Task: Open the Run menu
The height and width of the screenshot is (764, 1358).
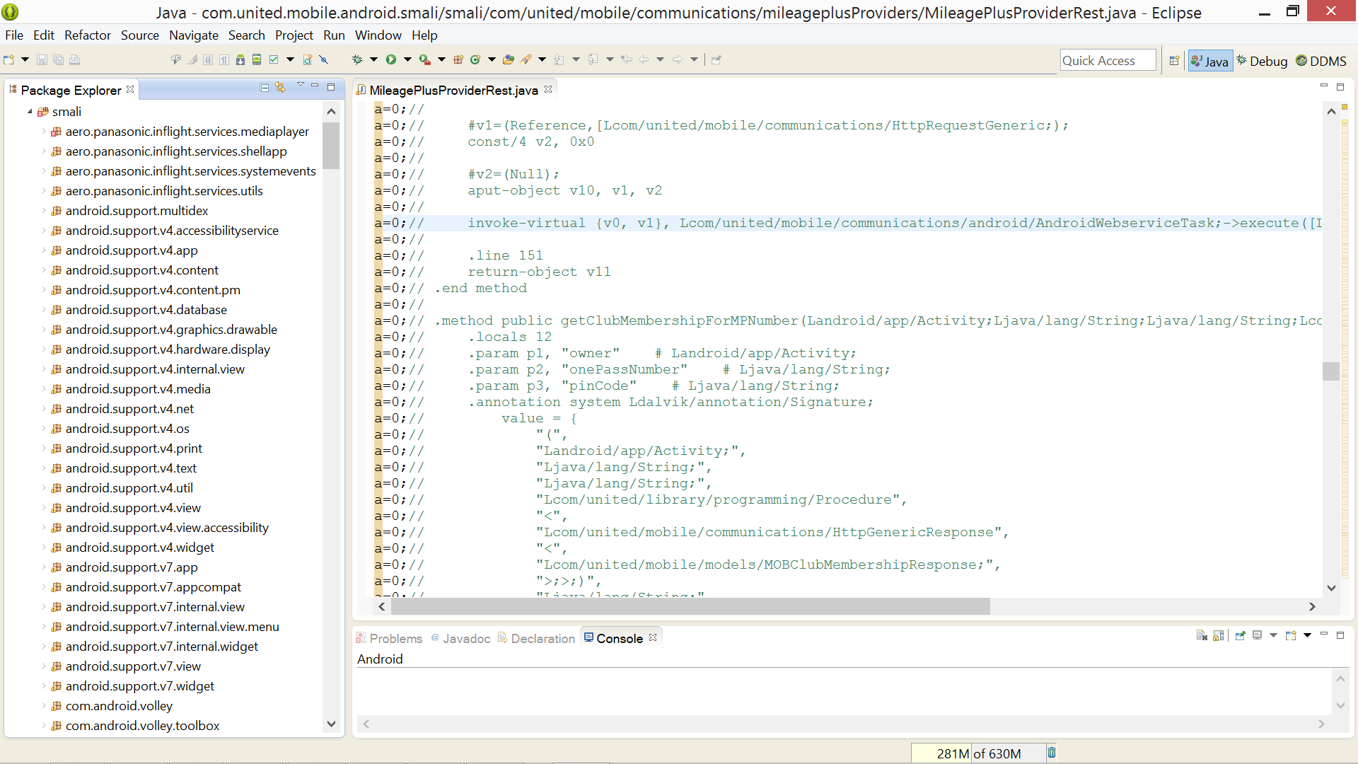Action: click(x=334, y=35)
